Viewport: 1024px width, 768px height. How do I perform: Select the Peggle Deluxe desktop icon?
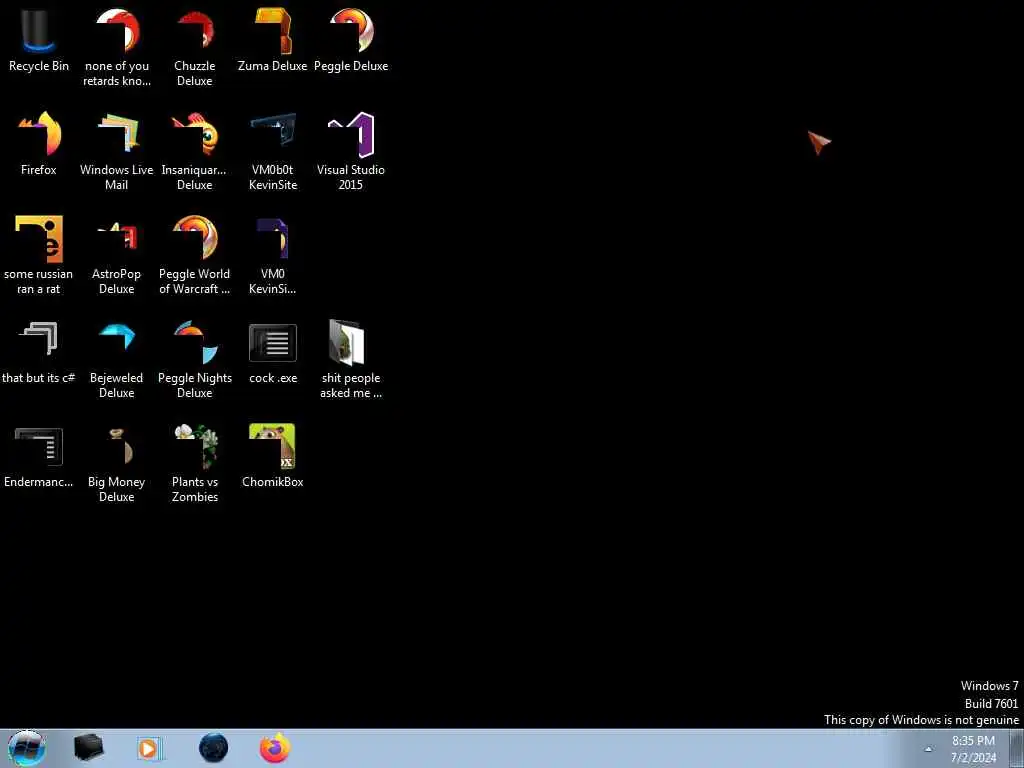(x=351, y=40)
